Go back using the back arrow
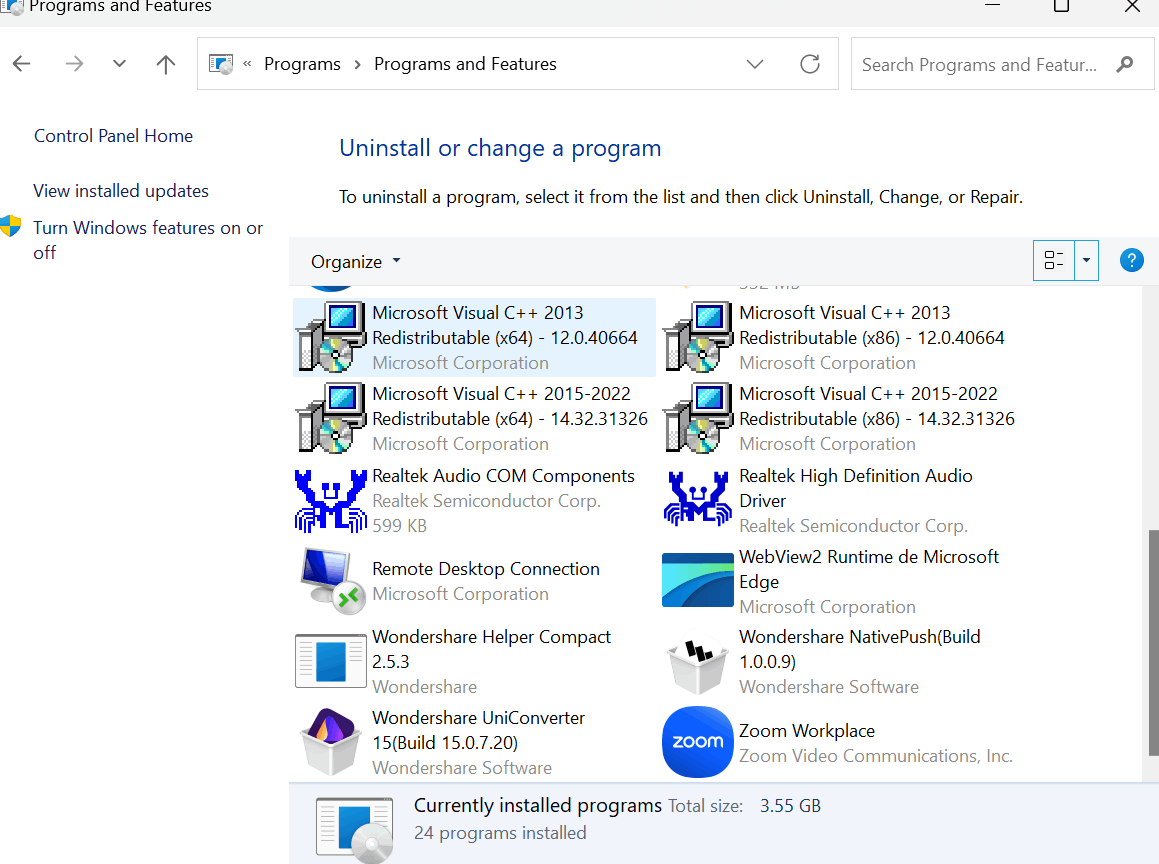Screen dimensions: 1159x864 [x=21, y=63]
